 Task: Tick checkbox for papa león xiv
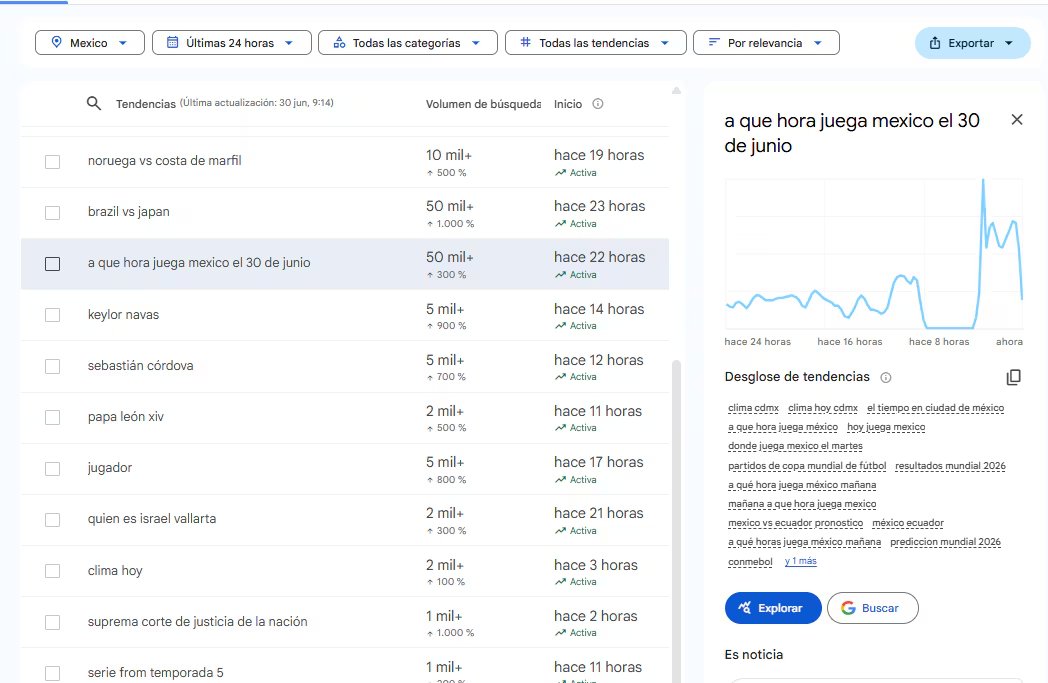point(52,418)
